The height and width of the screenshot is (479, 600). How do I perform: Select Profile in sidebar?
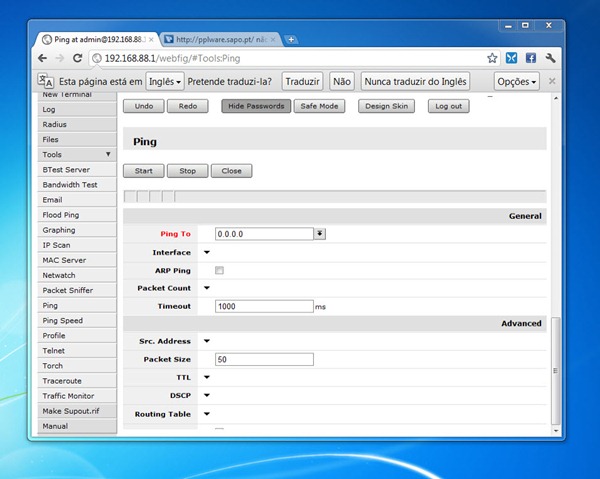tap(77, 336)
